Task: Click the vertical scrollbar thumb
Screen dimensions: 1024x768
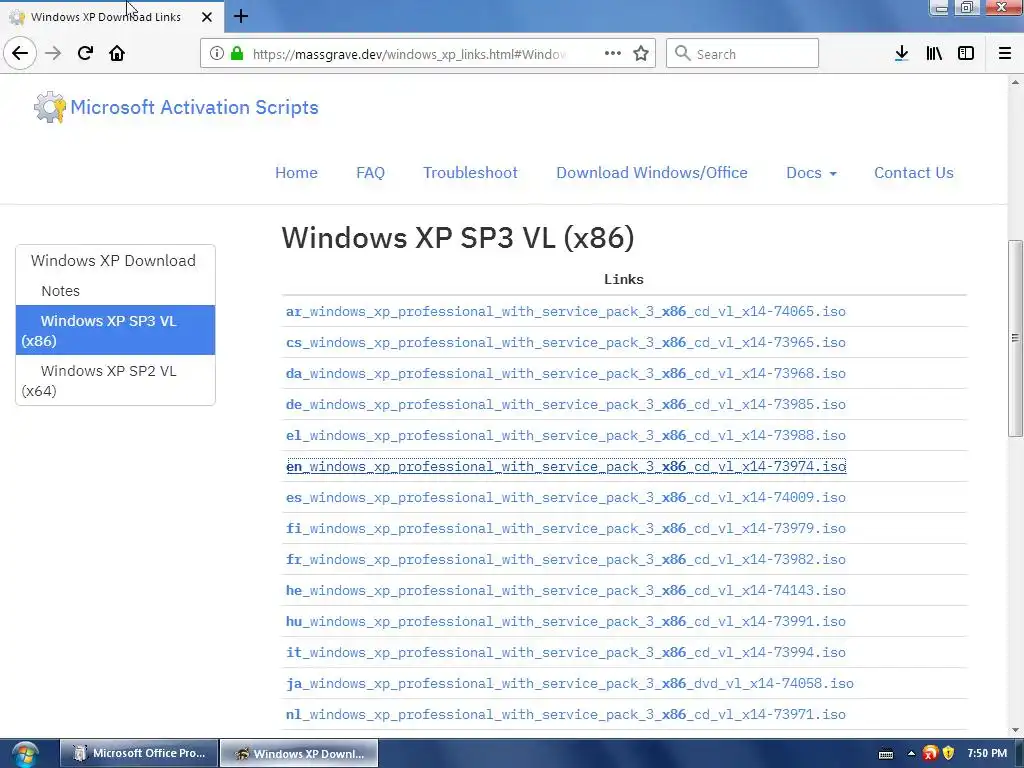Action: coord(1015,338)
